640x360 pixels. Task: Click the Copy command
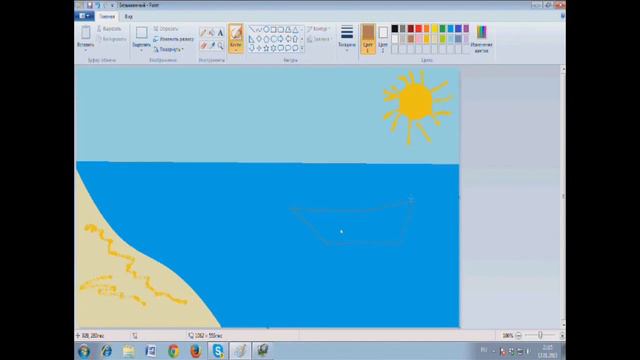click(x=111, y=39)
